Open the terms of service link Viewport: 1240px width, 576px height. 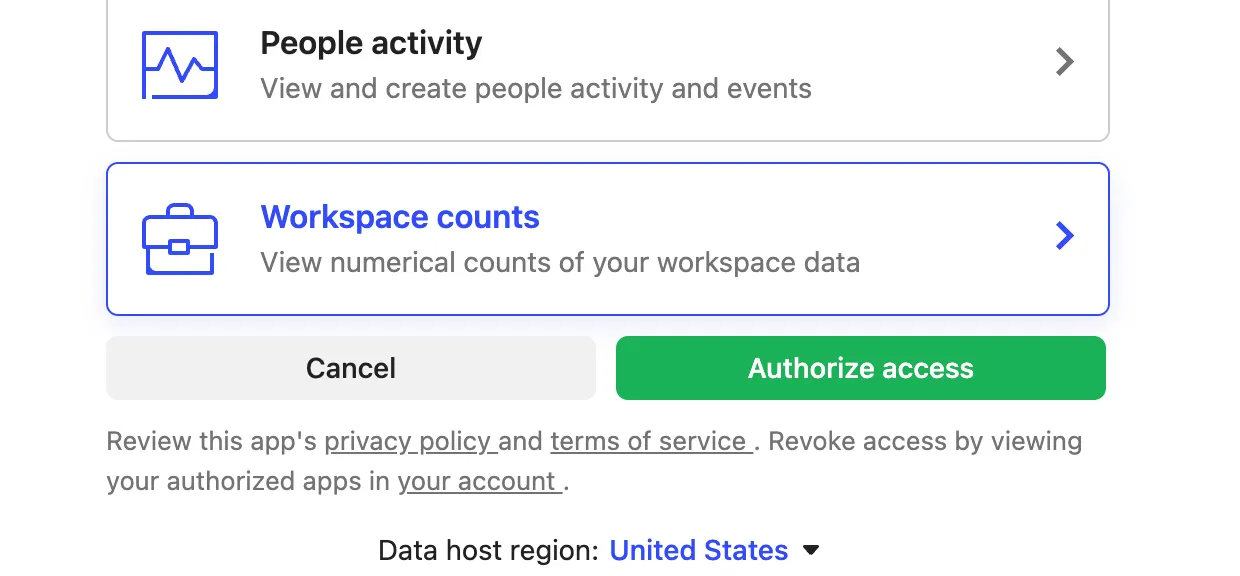click(651, 442)
